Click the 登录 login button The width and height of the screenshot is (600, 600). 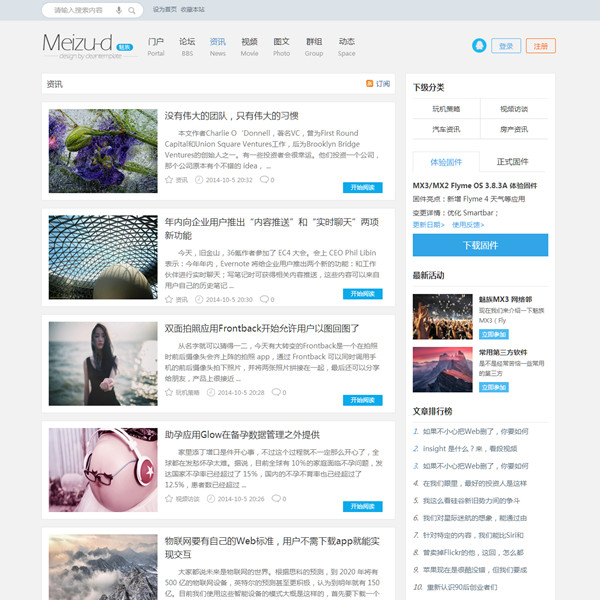pyautogui.click(x=506, y=46)
